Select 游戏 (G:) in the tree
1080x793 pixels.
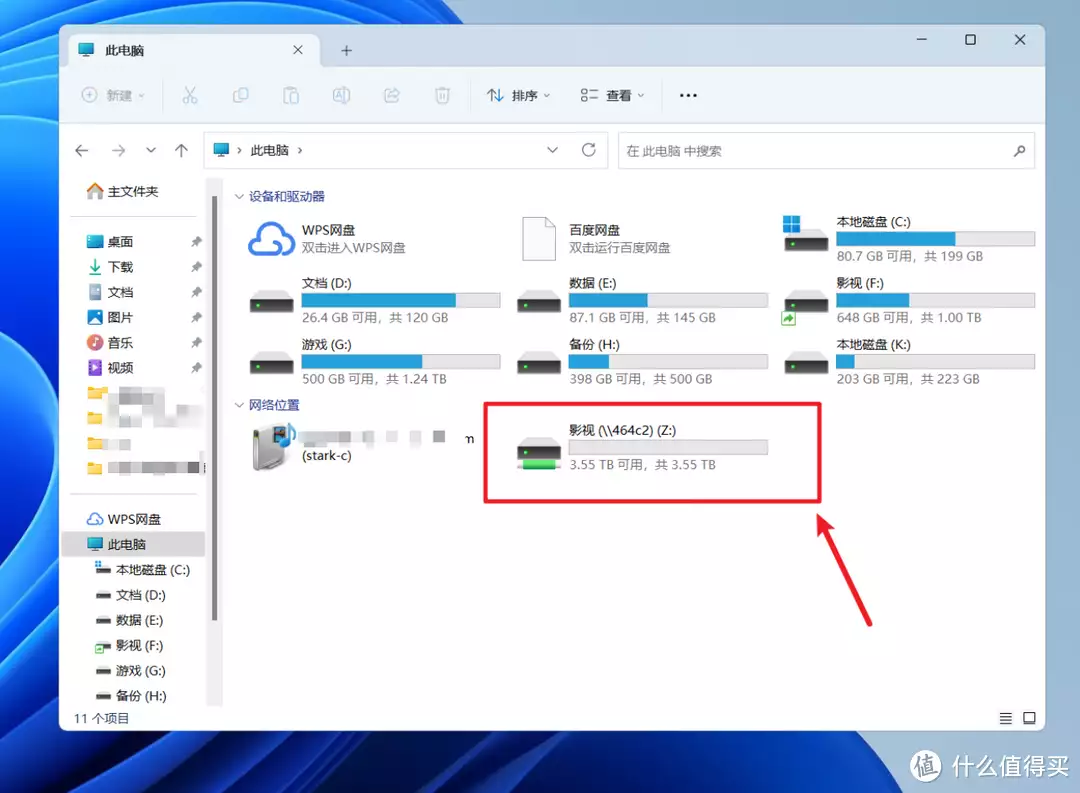click(x=131, y=670)
